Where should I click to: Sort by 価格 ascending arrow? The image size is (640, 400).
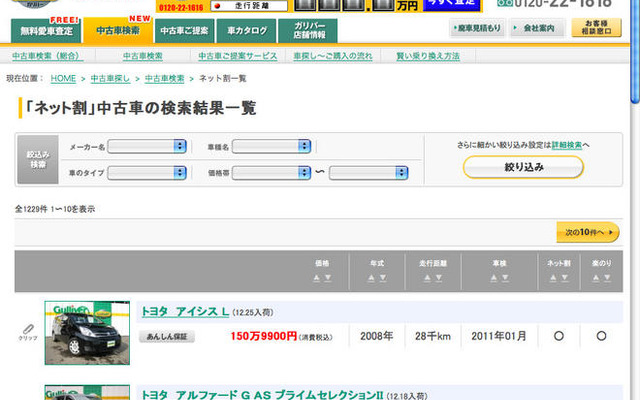tap(316, 278)
